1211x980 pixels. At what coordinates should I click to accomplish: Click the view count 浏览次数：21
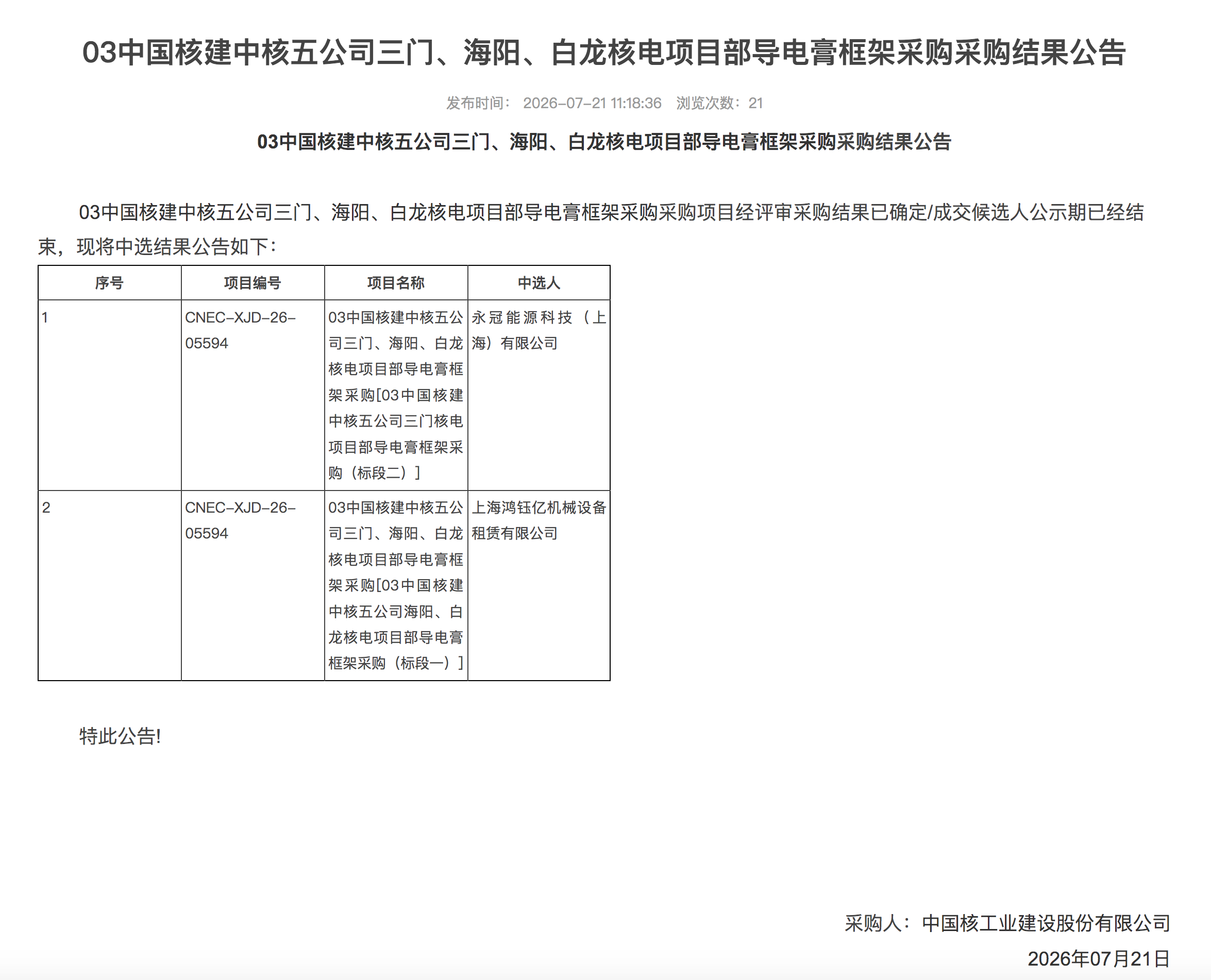tap(719, 103)
